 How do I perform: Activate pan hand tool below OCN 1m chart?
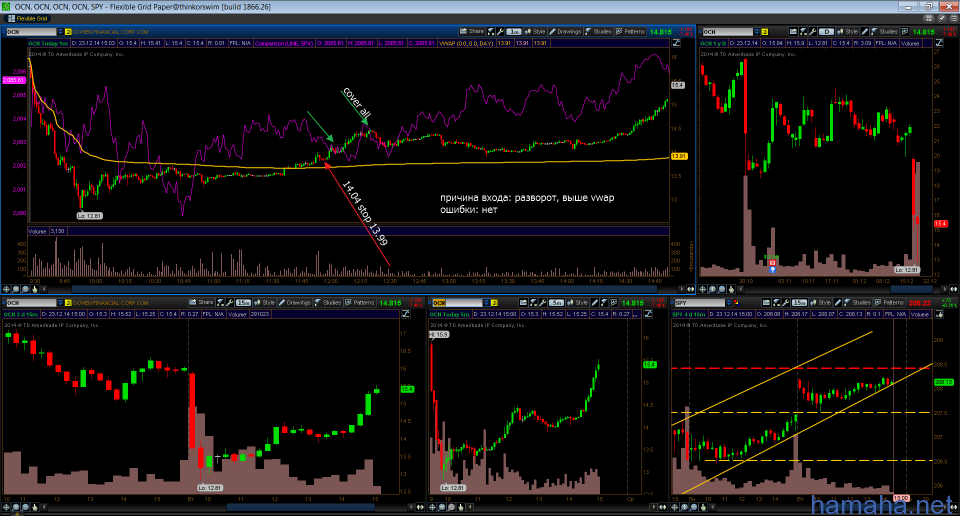click(x=35, y=289)
